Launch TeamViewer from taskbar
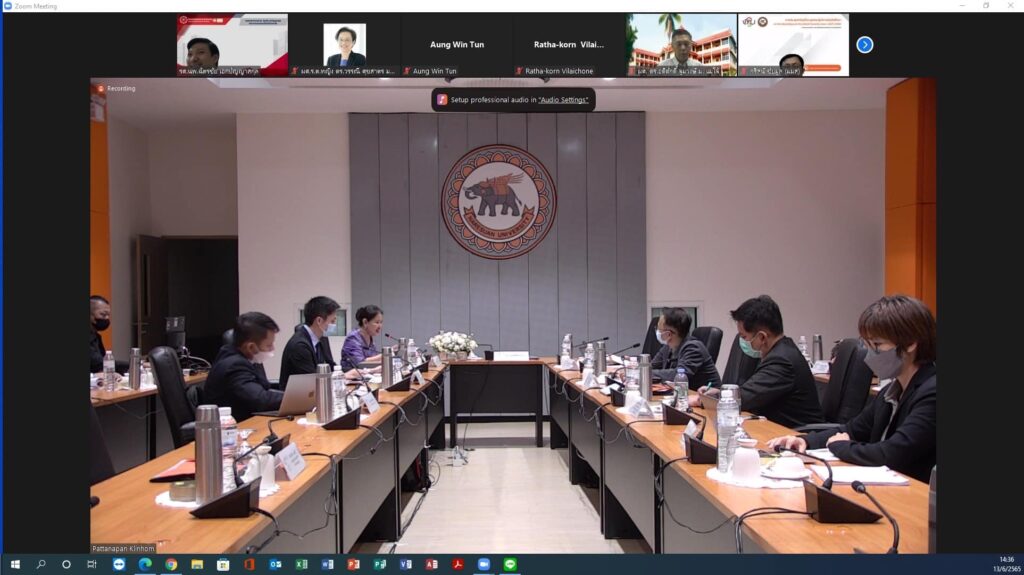The width and height of the screenshot is (1024, 575). (x=119, y=565)
